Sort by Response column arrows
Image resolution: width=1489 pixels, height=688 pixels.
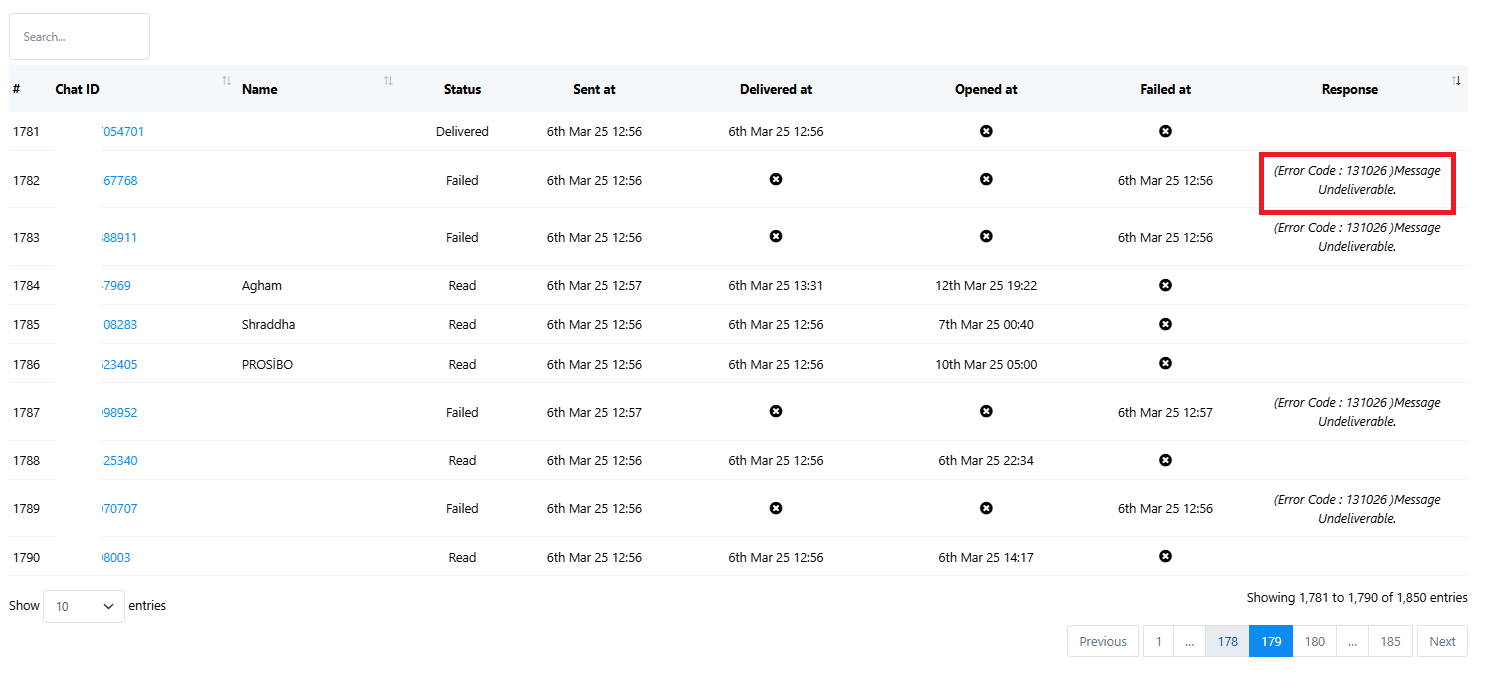[x=1456, y=81]
